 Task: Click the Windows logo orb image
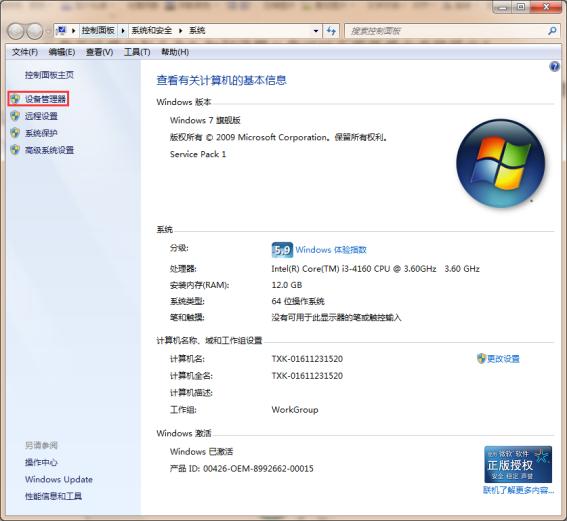click(x=500, y=163)
